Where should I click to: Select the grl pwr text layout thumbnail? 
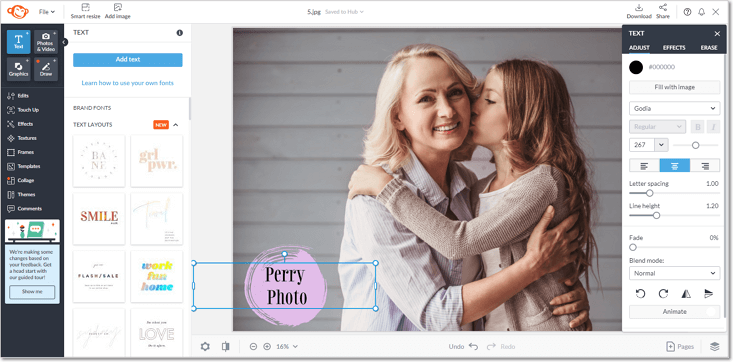click(x=157, y=161)
